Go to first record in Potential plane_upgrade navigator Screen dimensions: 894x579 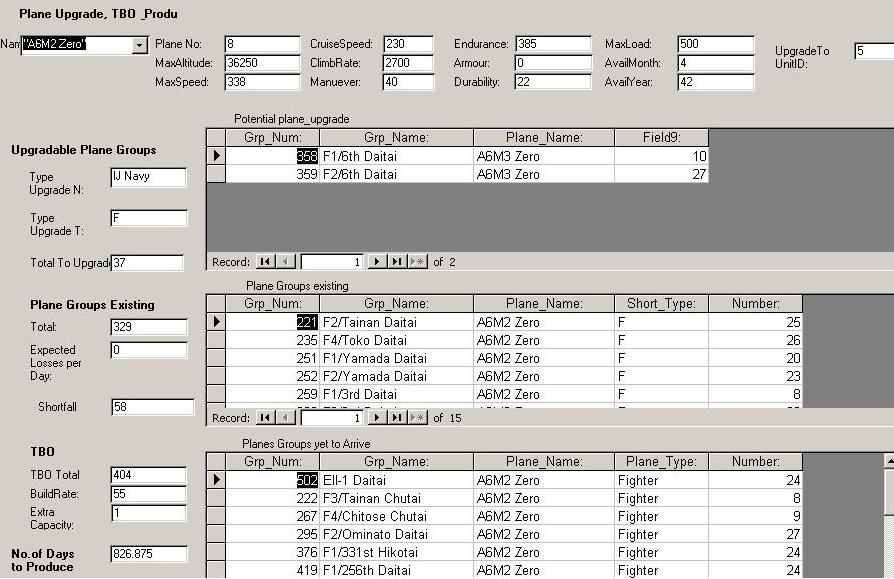[265, 262]
